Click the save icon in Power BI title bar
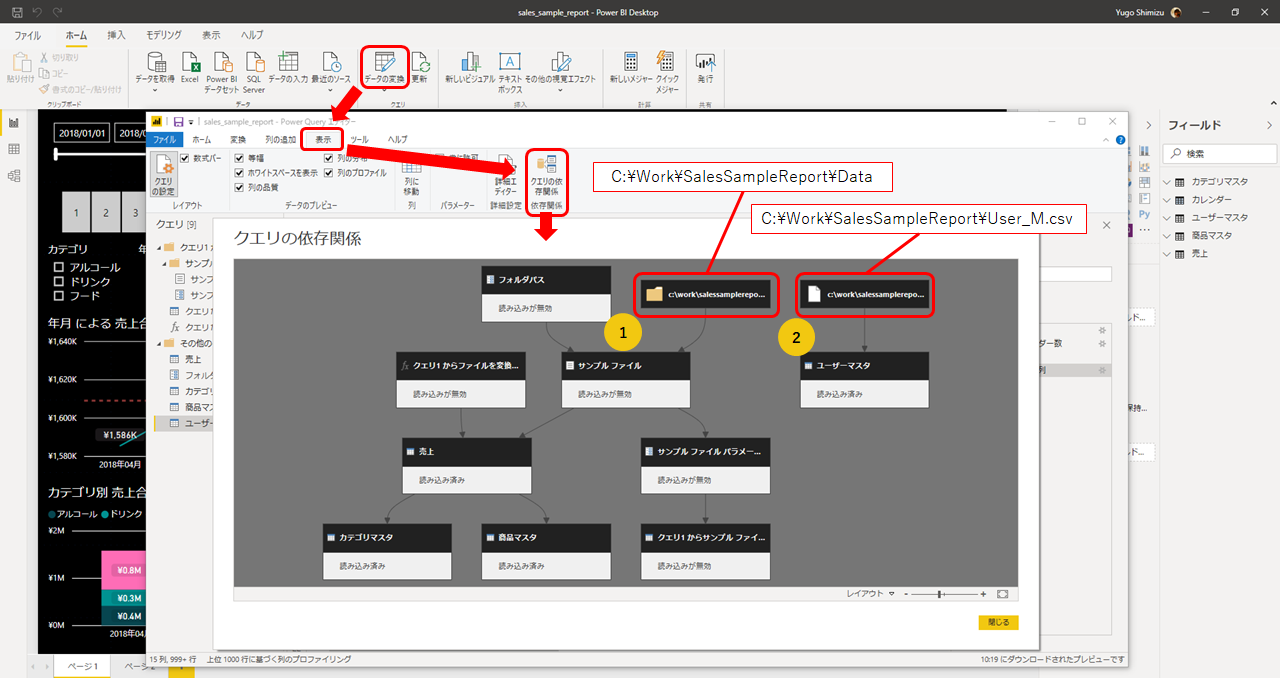Screen dimensions: 1280x678 (x=17, y=12)
